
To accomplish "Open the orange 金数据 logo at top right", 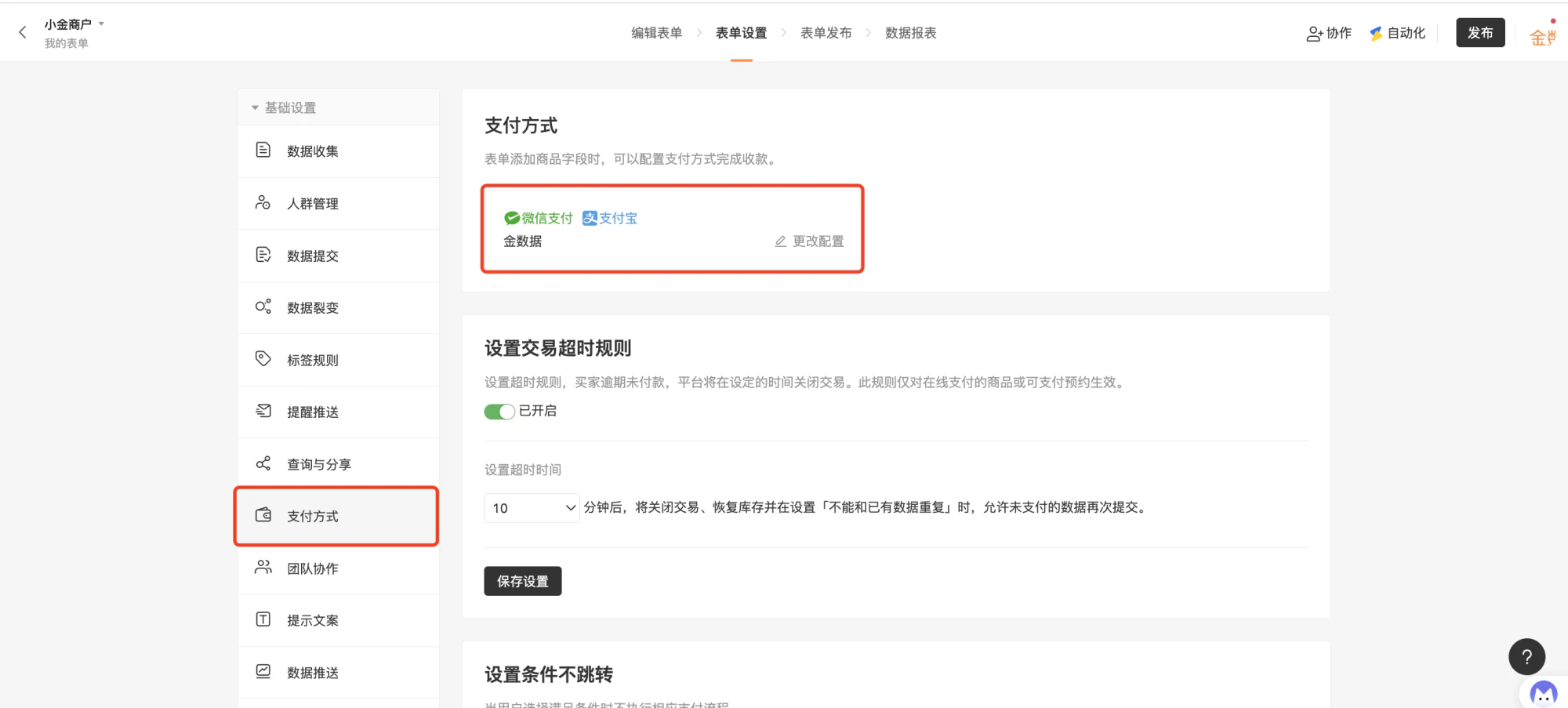I will [1543, 37].
